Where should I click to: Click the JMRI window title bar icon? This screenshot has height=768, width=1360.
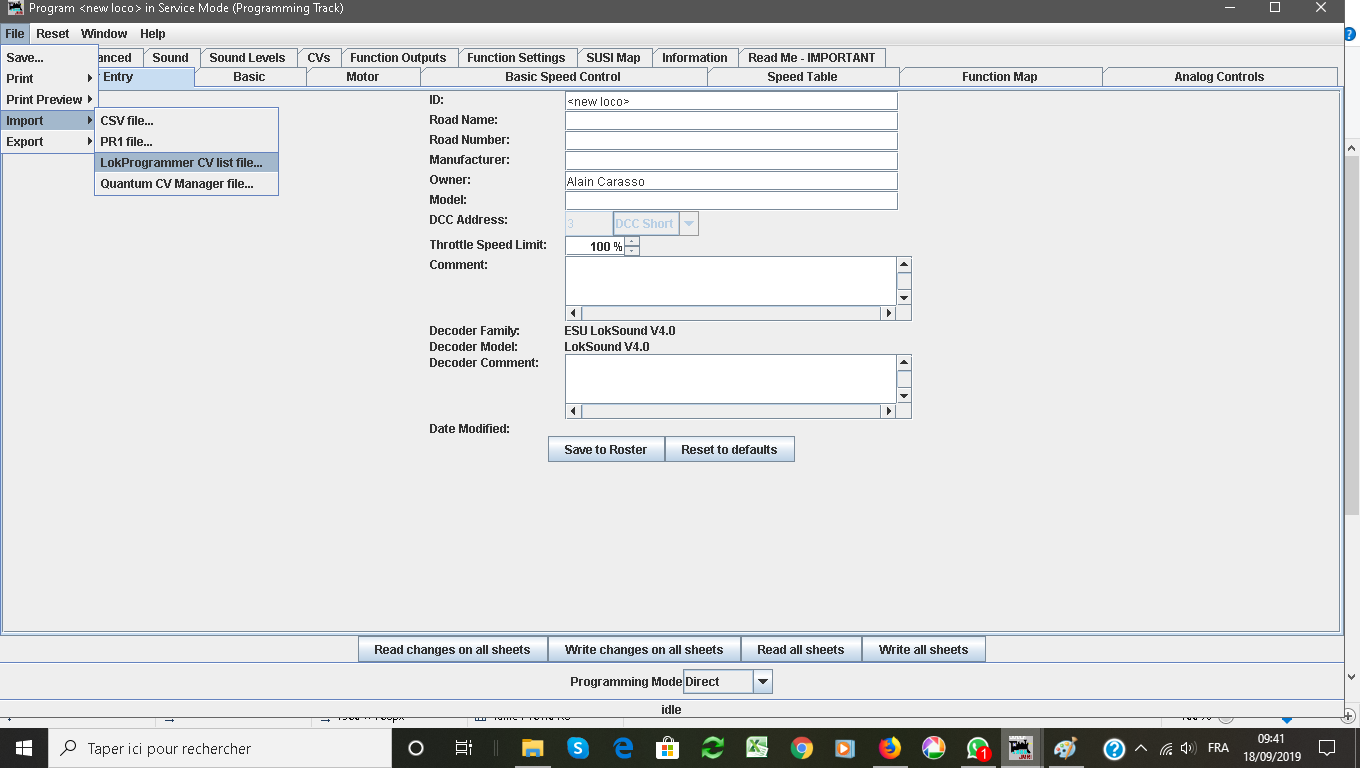tap(14, 8)
